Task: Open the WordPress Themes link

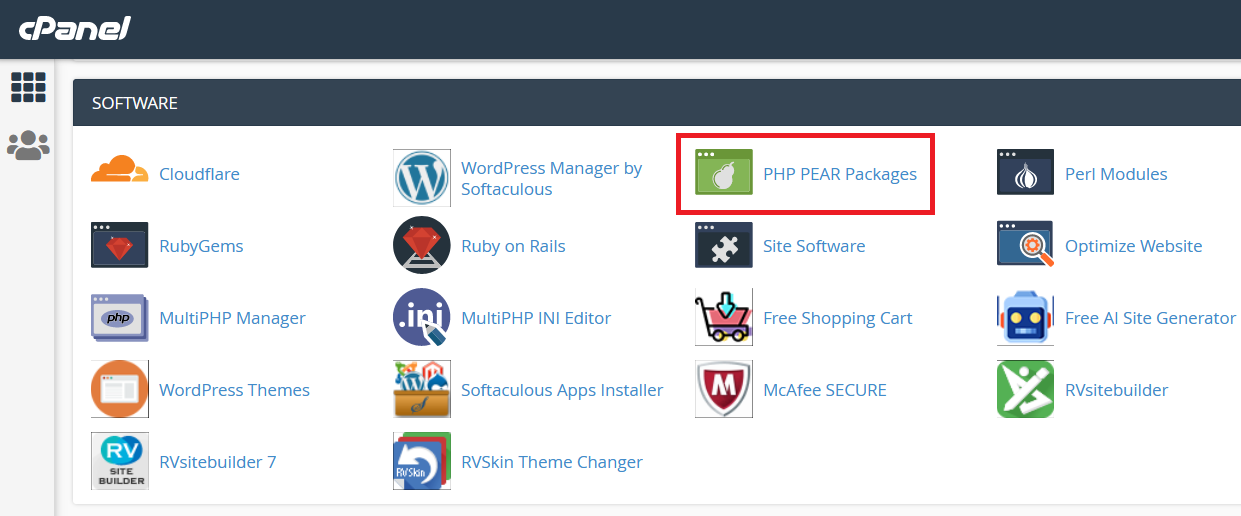Action: (234, 390)
